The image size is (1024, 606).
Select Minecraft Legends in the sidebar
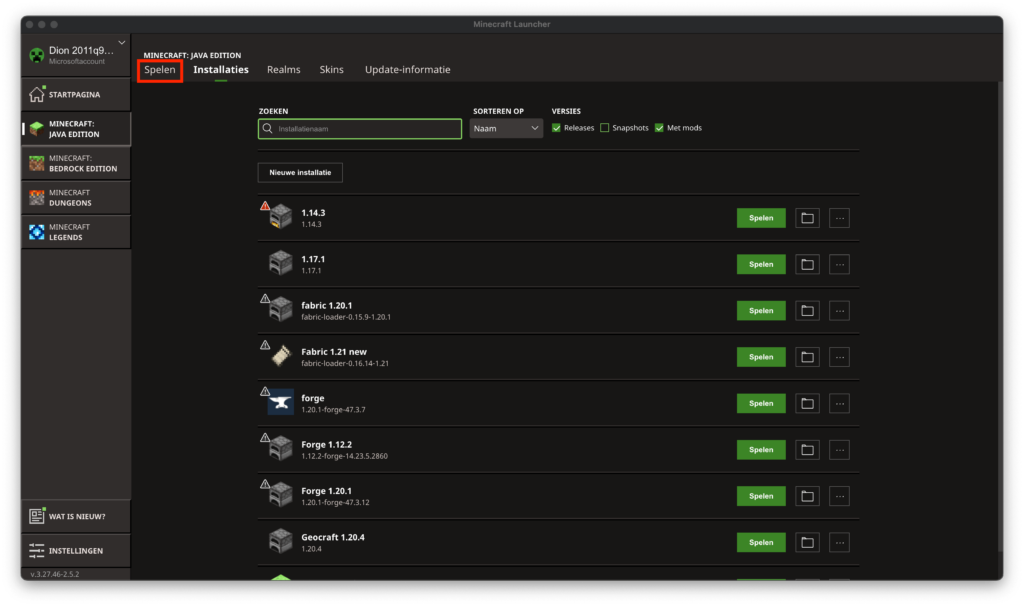(76, 232)
